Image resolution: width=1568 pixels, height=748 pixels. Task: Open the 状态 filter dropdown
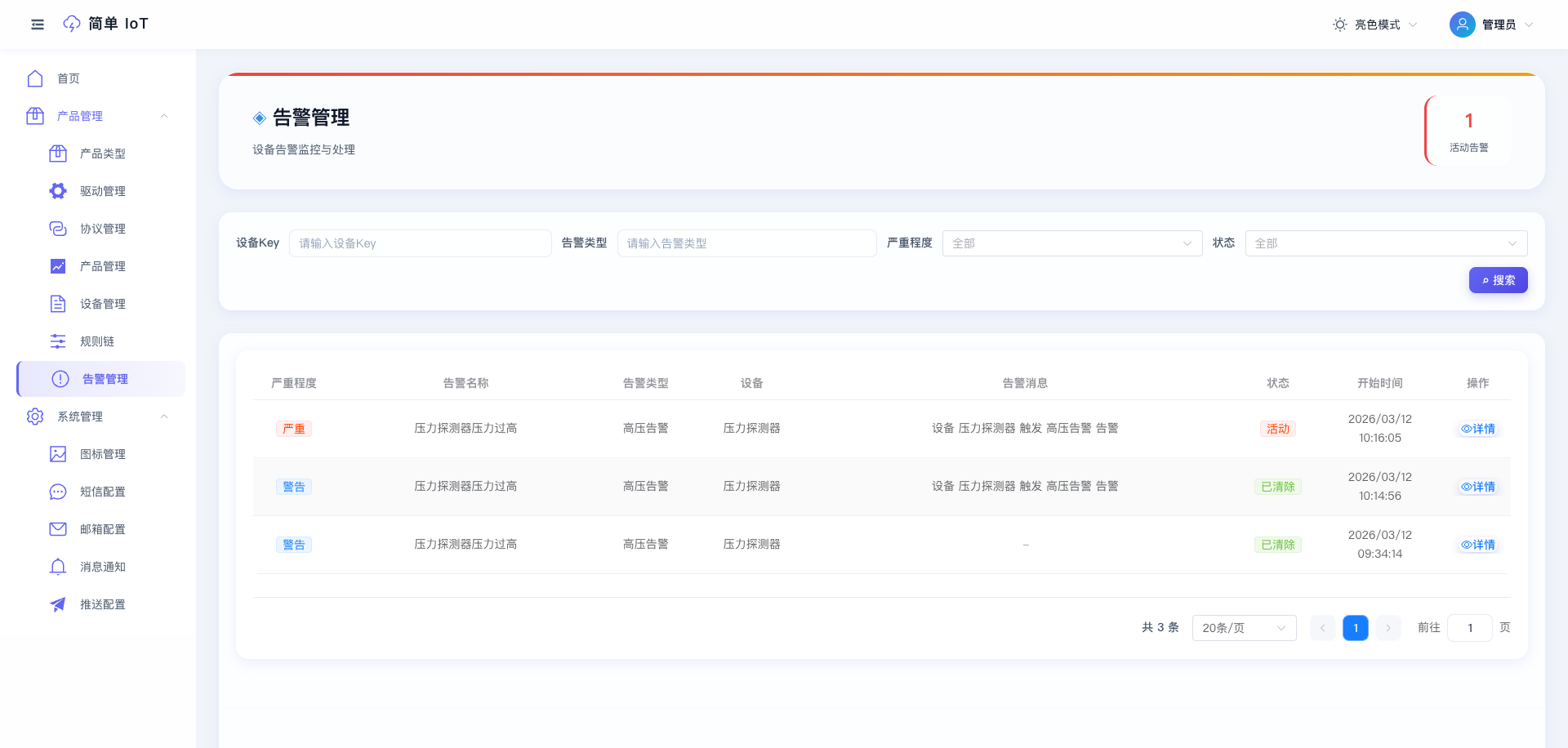point(1386,243)
